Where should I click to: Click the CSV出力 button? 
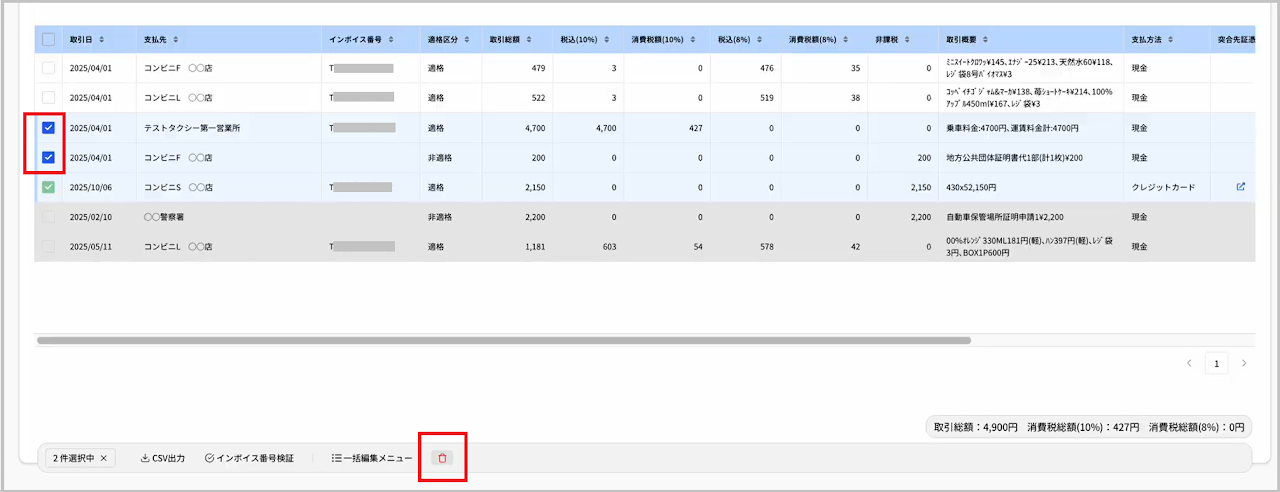click(x=163, y=458)
